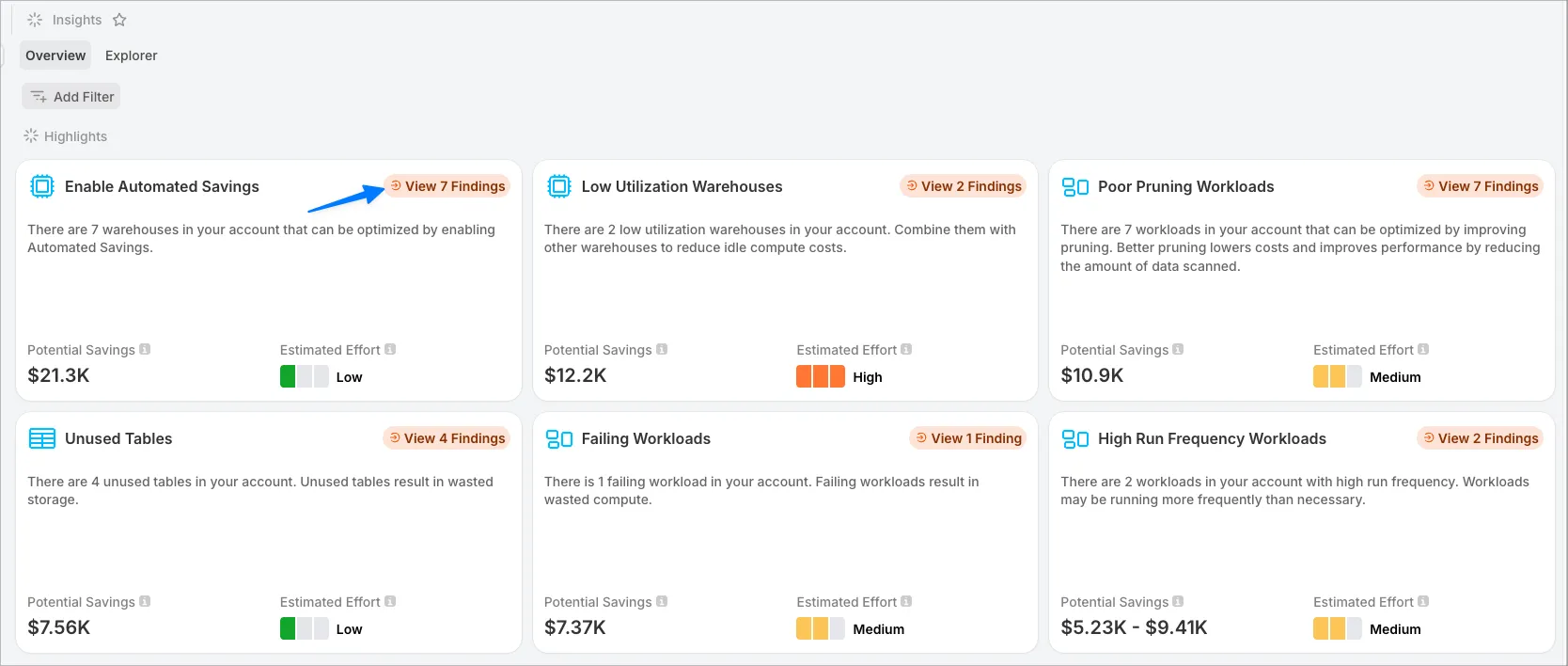Switch to the Overview tab
Viewport: 1568px width, 666px height.
click(x=55, y=55)
